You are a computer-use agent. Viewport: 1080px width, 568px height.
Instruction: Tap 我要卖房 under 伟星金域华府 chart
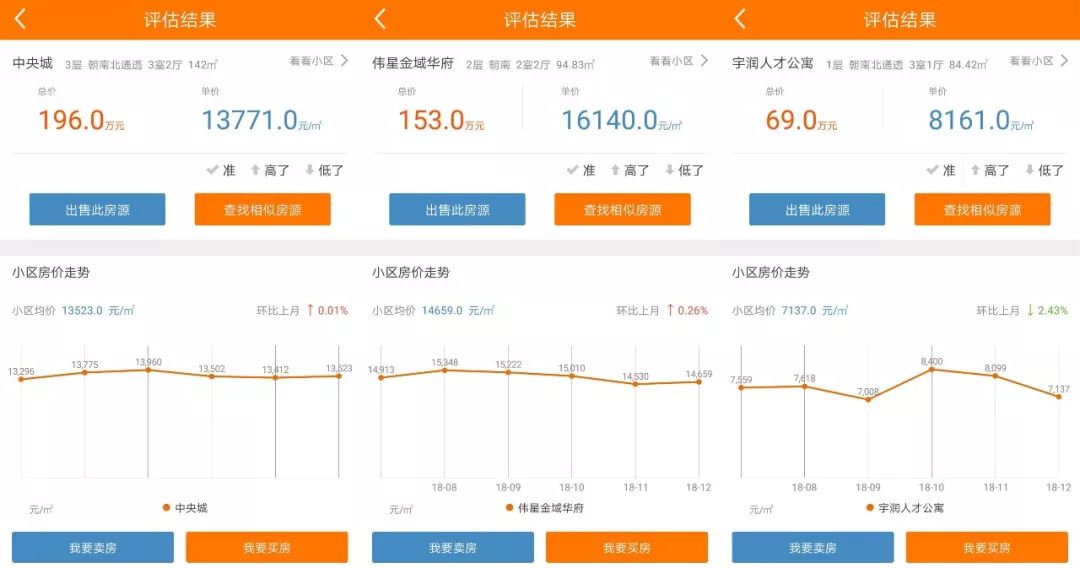(x=453, y=547)
